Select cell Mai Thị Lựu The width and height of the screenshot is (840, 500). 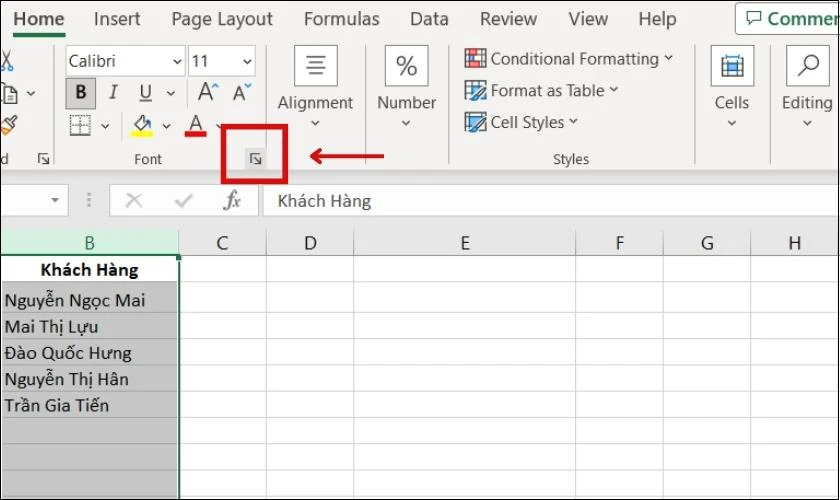89,326
